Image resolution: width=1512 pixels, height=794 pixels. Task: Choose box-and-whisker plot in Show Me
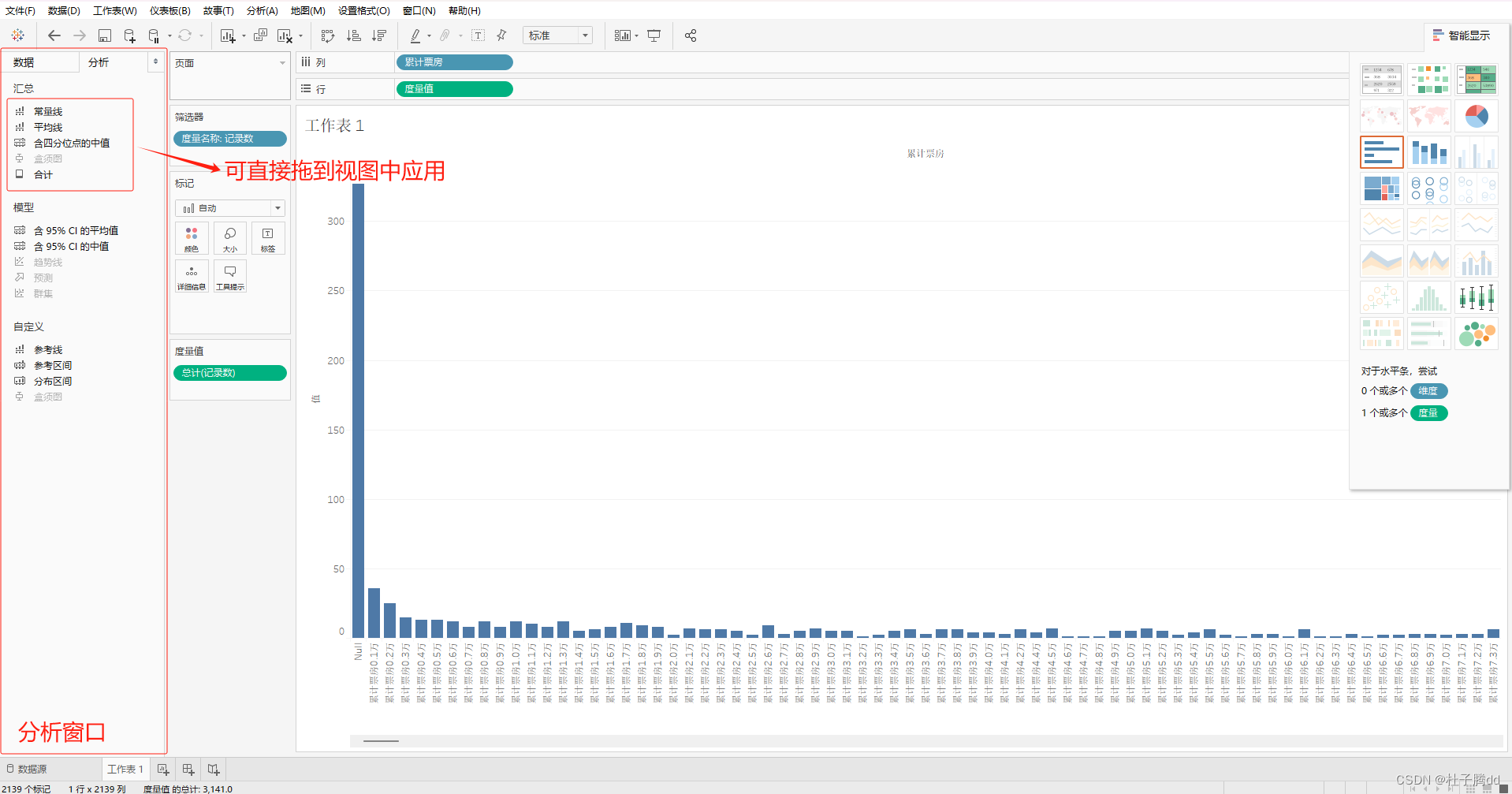pyautogui.click(x=1476, y=297)
